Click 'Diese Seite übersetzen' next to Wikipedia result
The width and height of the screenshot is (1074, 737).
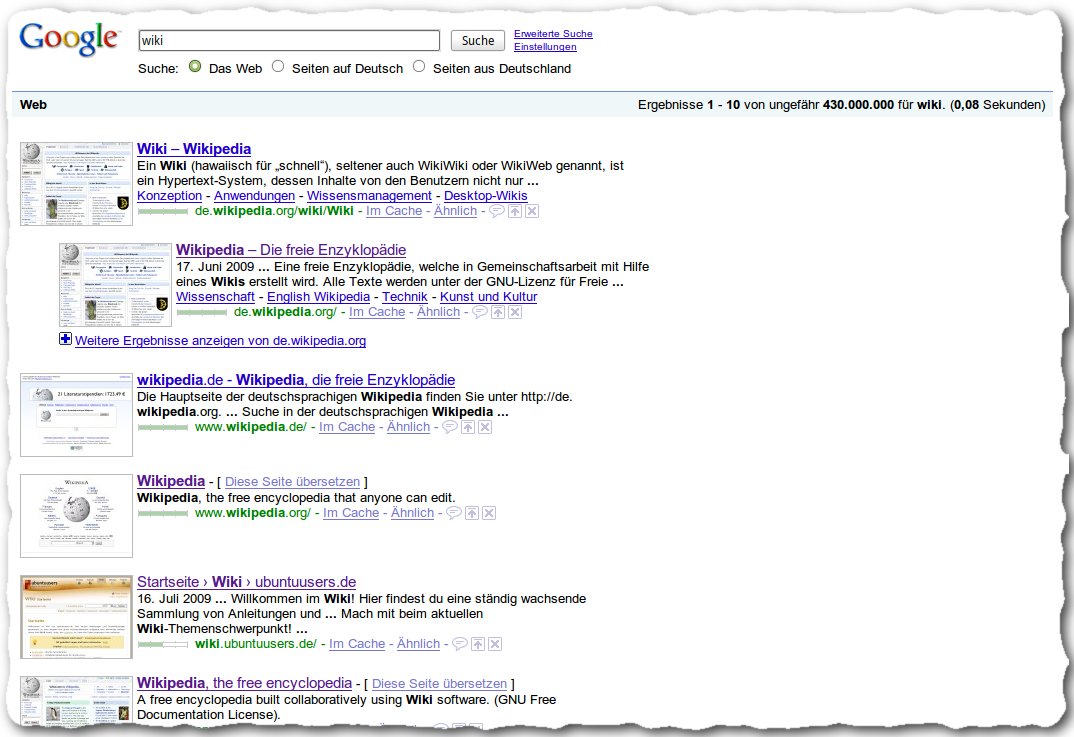[292, 482]
